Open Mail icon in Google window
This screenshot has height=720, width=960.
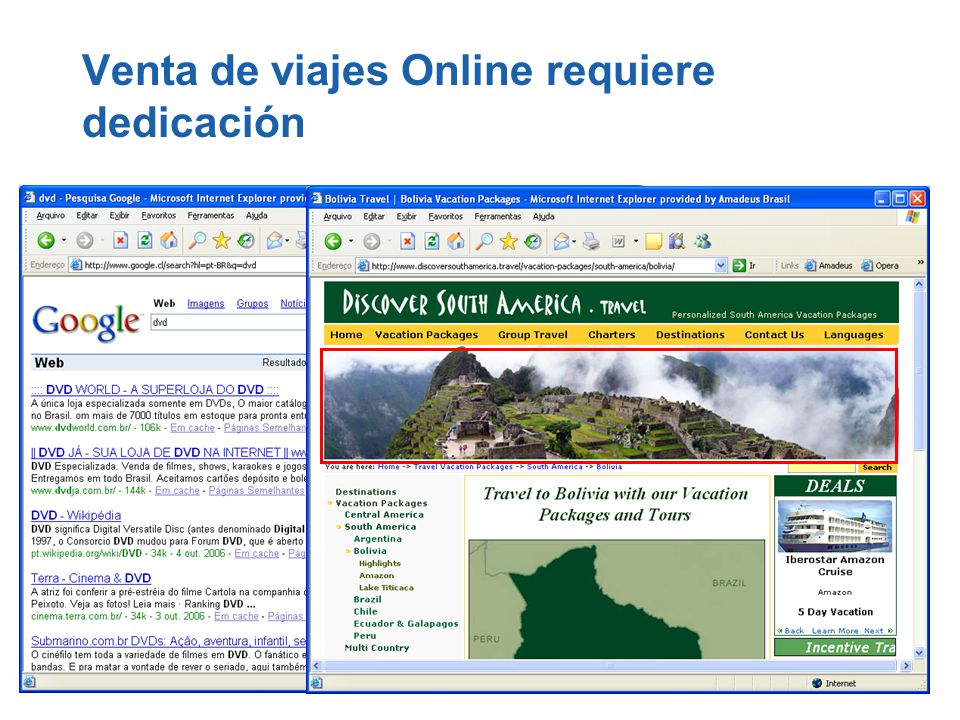coord(274,241)
